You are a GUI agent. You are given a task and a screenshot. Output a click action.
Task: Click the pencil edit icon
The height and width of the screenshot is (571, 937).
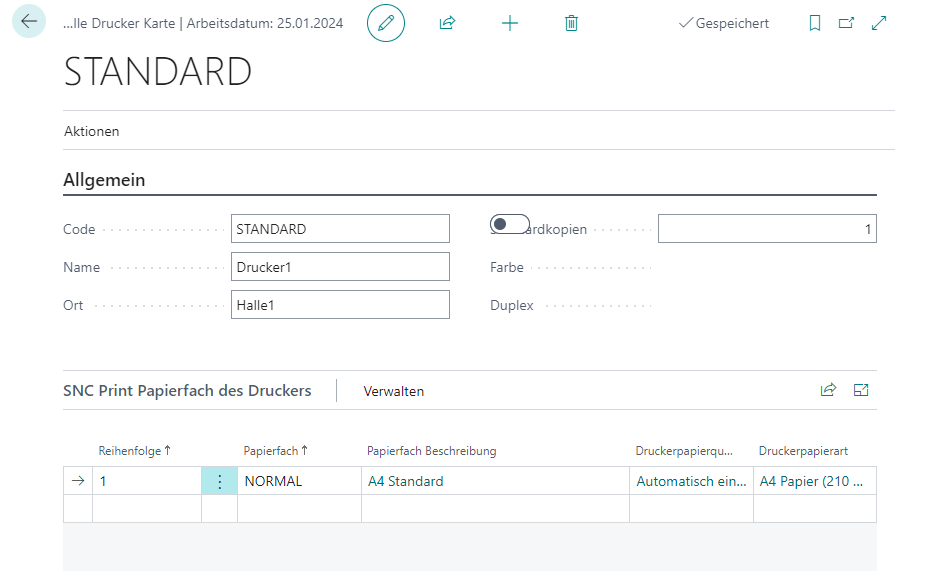click(x=386, y=22)
